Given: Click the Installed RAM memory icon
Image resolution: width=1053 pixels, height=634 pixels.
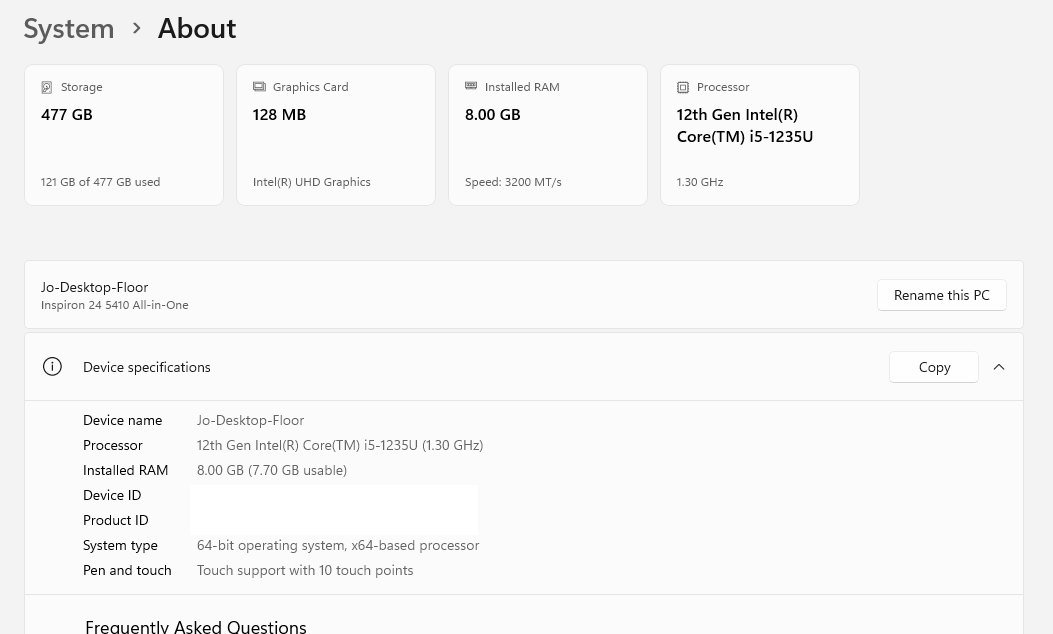Looking at the screenshot, I should click(471, 87).
